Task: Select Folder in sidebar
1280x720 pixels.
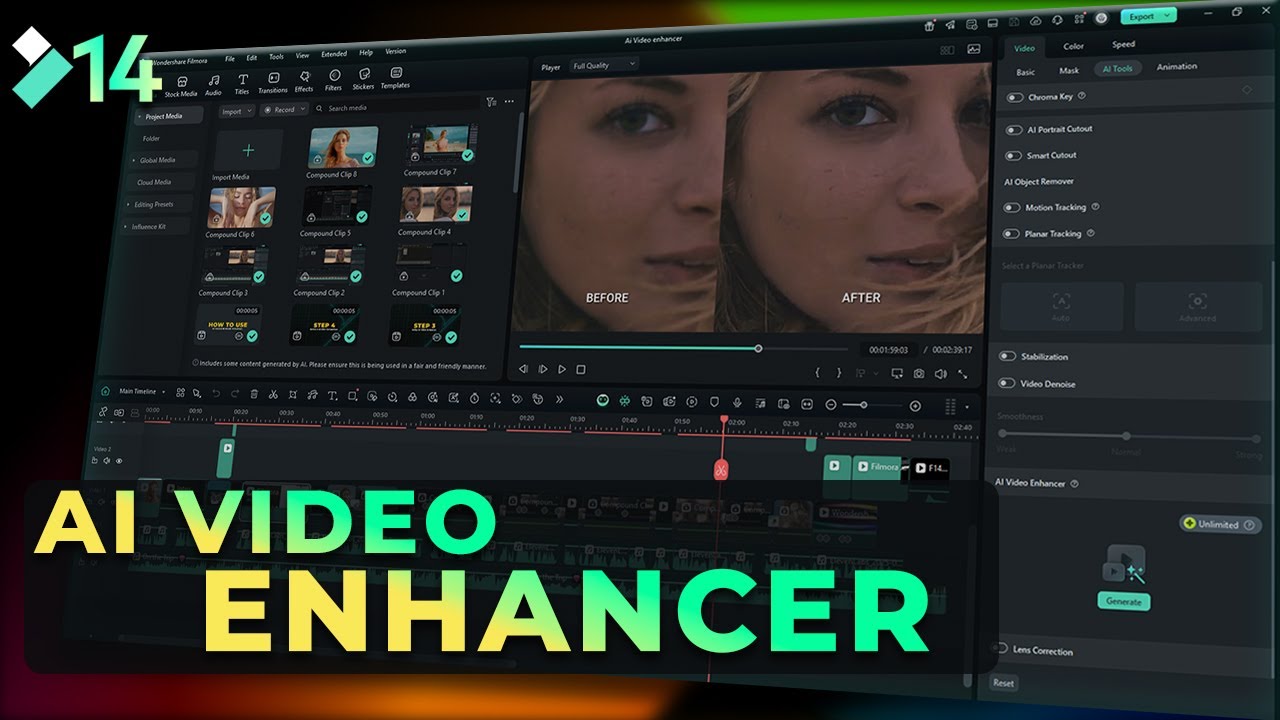Action: (151, 139)
